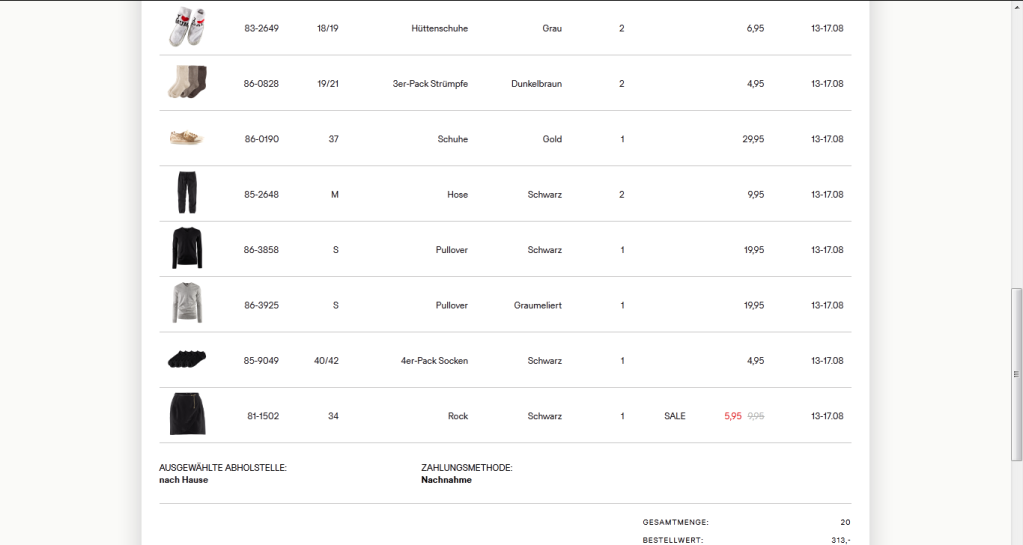The image size is (1023, 545).
Task: Click the red sale price 5,95
Action: click(x=733, y=416)
